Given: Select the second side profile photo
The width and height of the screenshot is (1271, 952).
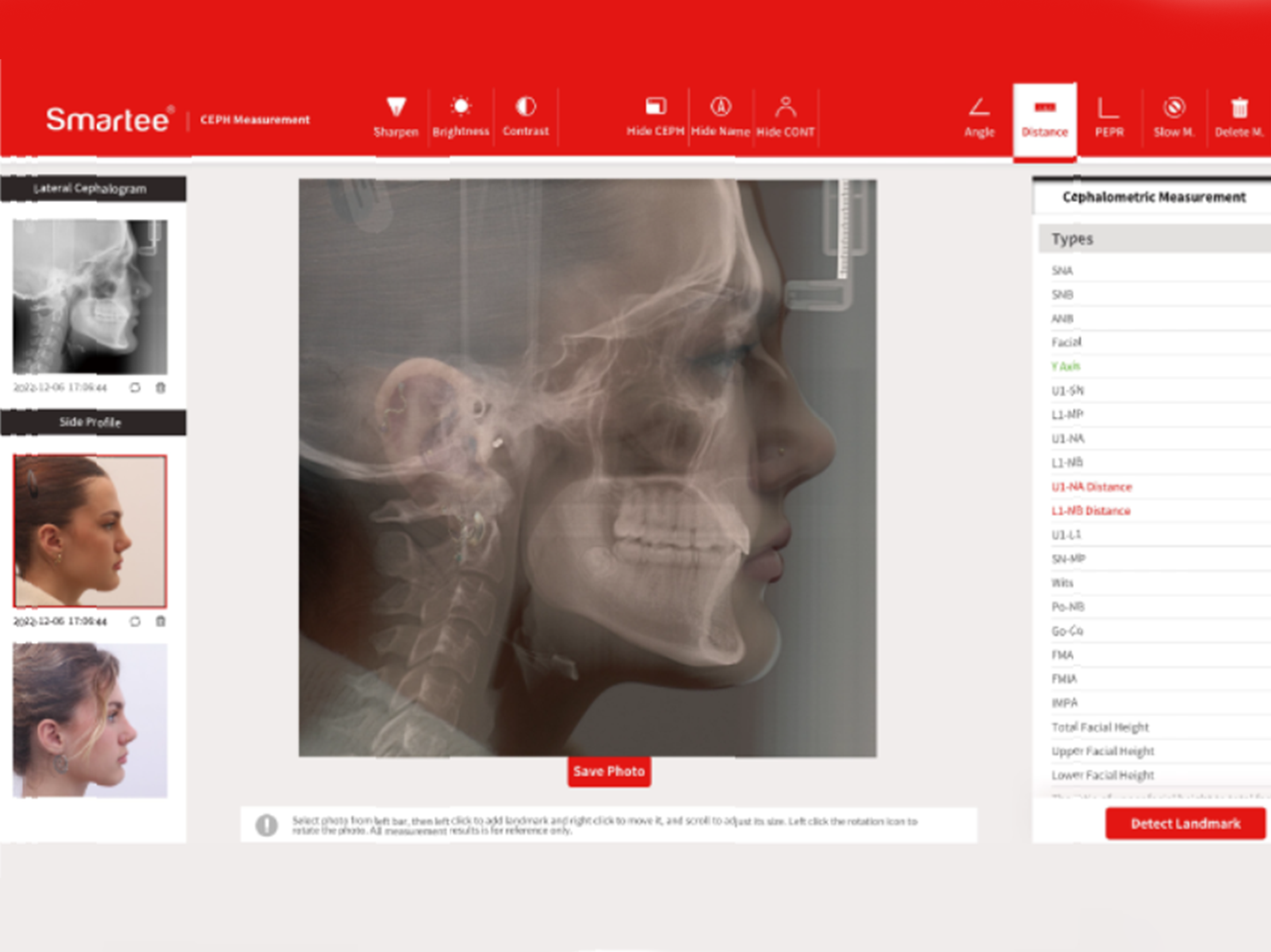Looking at the screenshot, I should click(x=90, y=720).
